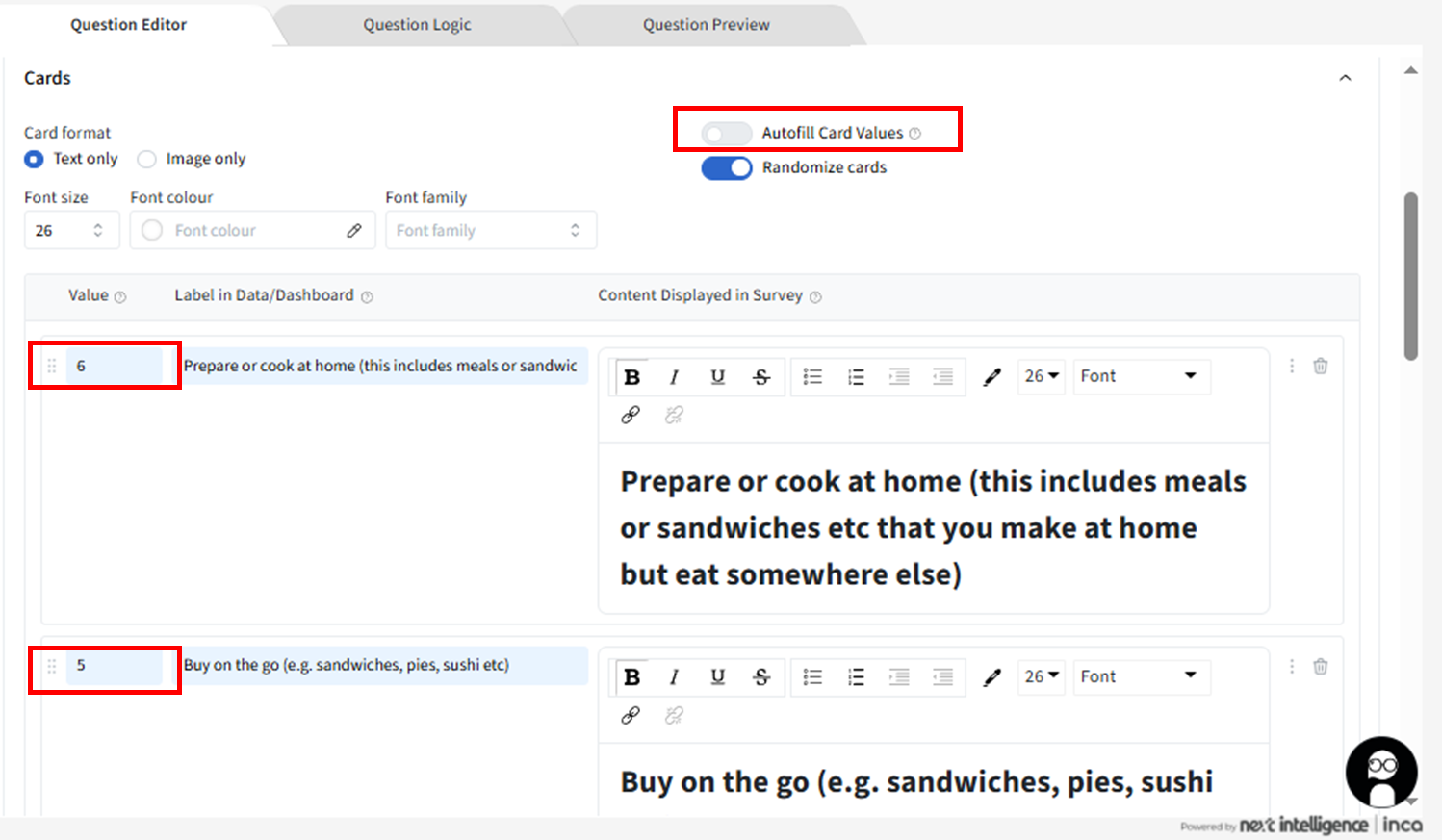Turn off Randomize cards toggle
Image resolution: width=1442 pixels, height=840 pixels.
click(x=726, y=167)
